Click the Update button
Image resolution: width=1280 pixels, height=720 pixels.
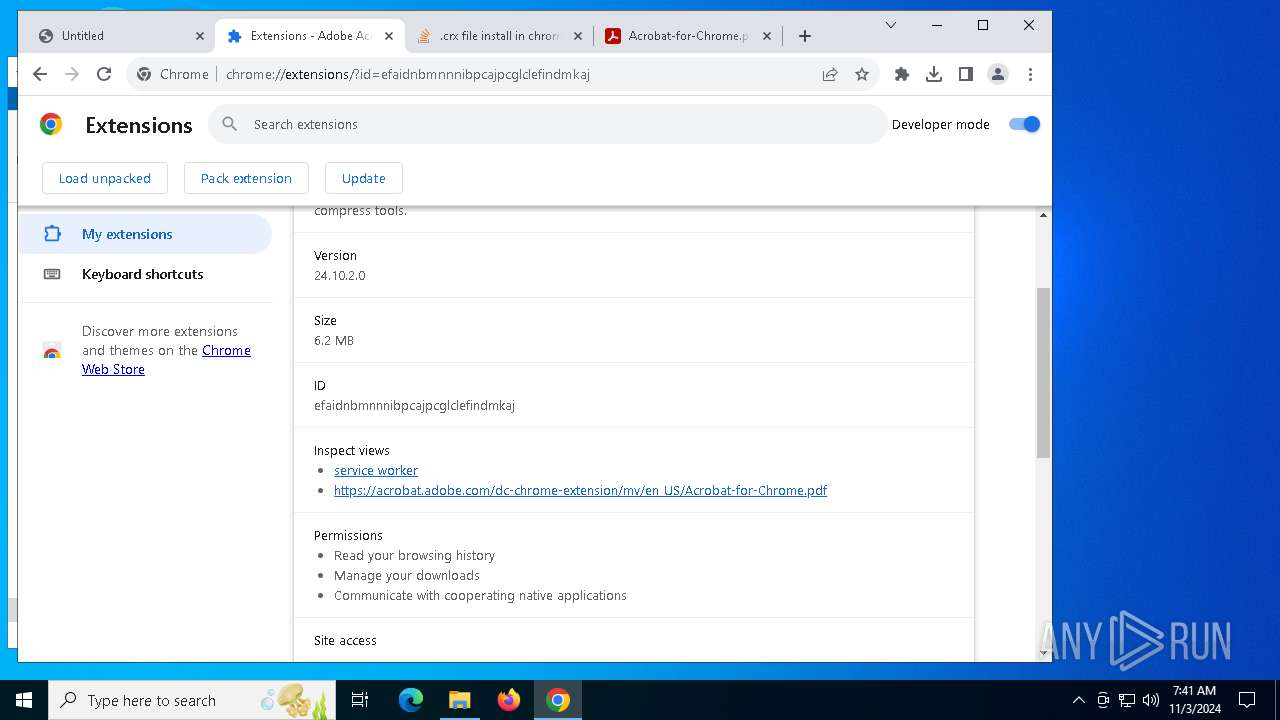pyautogui.click(x=364, y=178)
